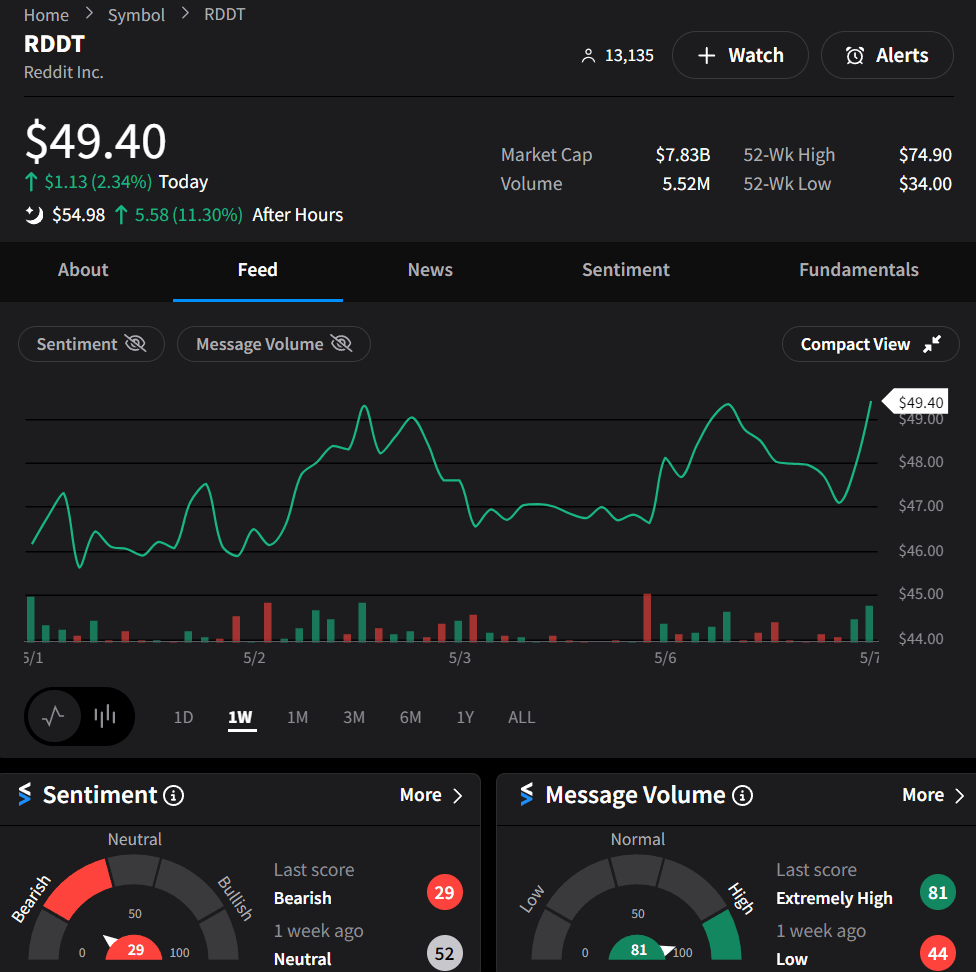The width and height of the screenshot is (976, 972).
Task: Open the Sentiment tab
Action: pos(626,269)
